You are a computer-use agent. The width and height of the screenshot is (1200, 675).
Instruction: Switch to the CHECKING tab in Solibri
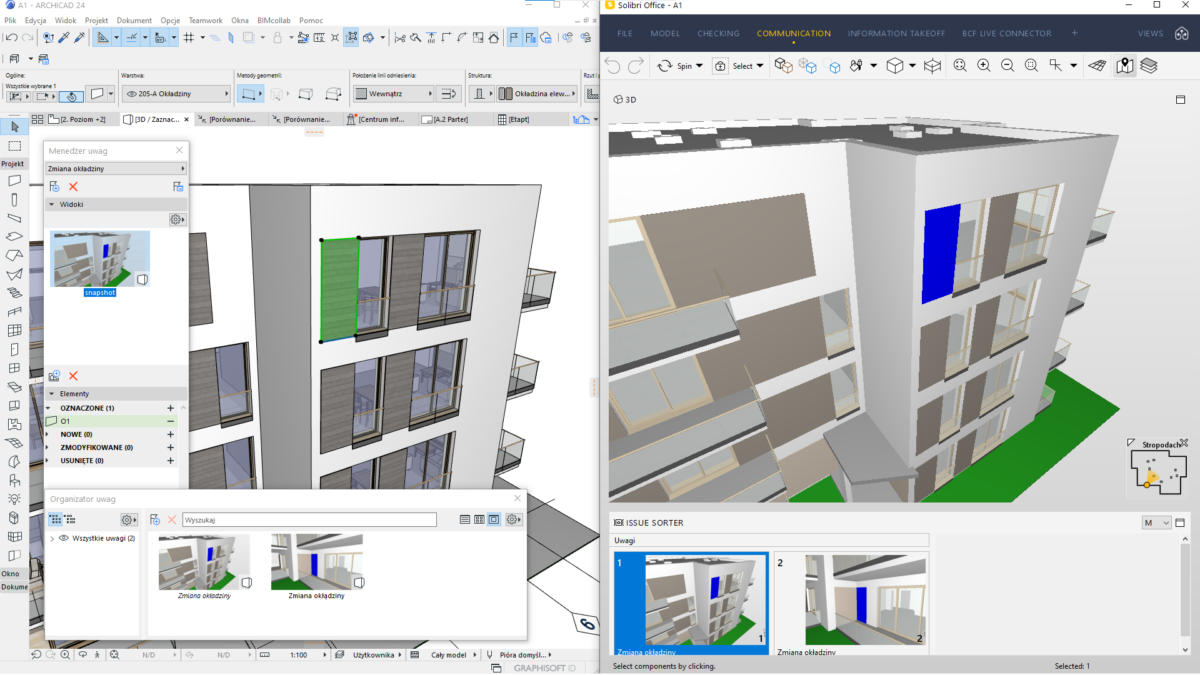click(x=718, y=33)
